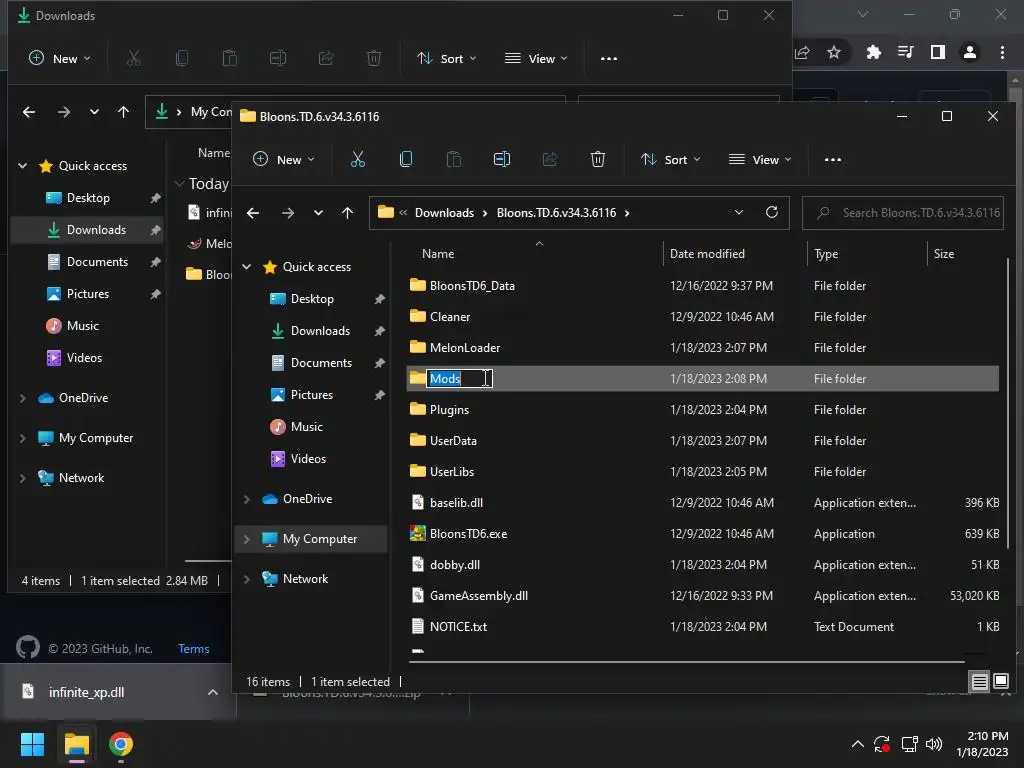Open See more menu in Downloads window
This screenshot has width=1024, height=768.
point(609,59)
